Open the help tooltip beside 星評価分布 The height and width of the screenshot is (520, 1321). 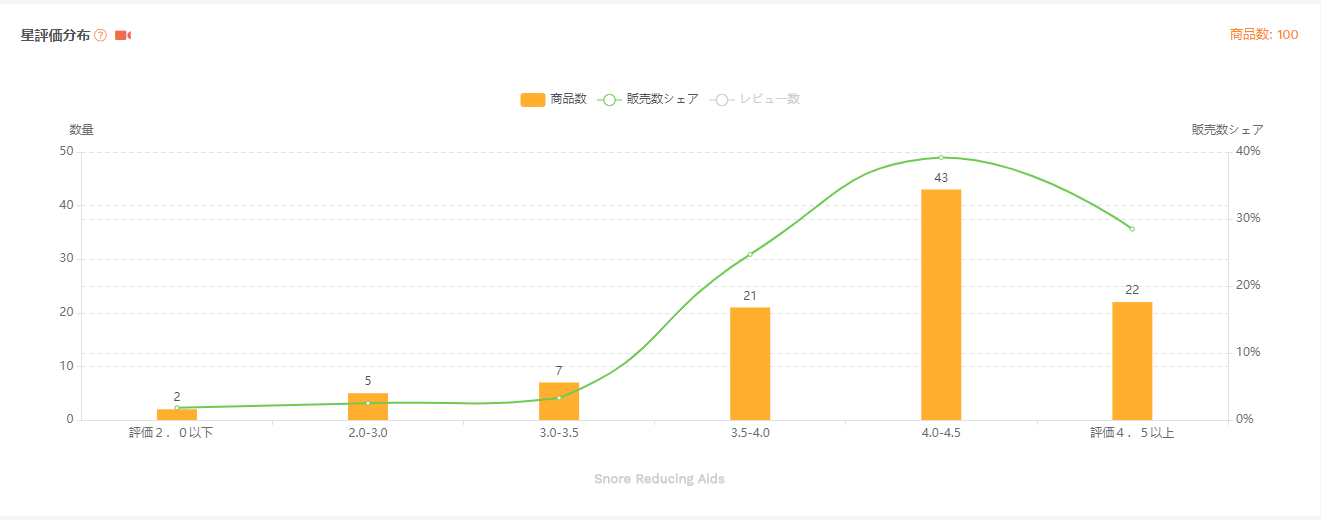(100, 36)
